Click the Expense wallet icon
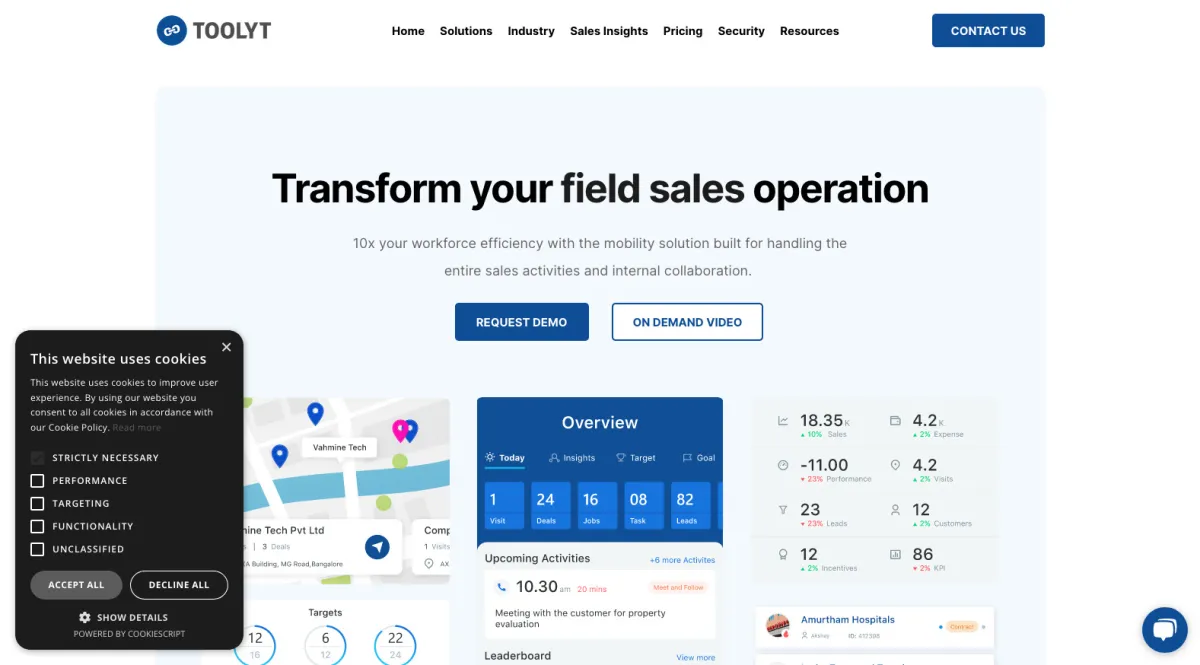Image resolution: width=1200 pixels, height=665 pixels. pyautogui.click(x=895, y=421)
